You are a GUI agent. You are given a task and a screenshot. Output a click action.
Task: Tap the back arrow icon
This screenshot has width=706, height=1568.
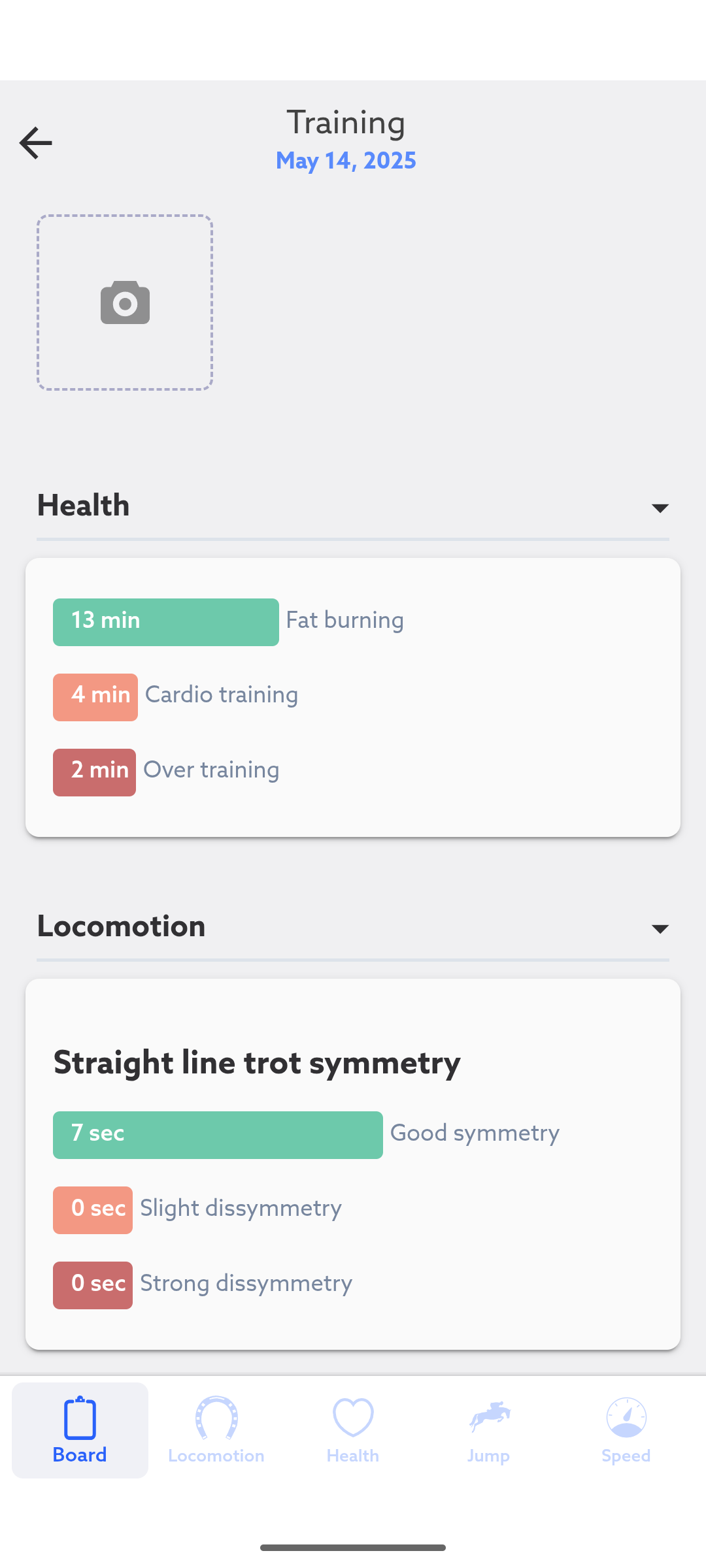(35, 142)
